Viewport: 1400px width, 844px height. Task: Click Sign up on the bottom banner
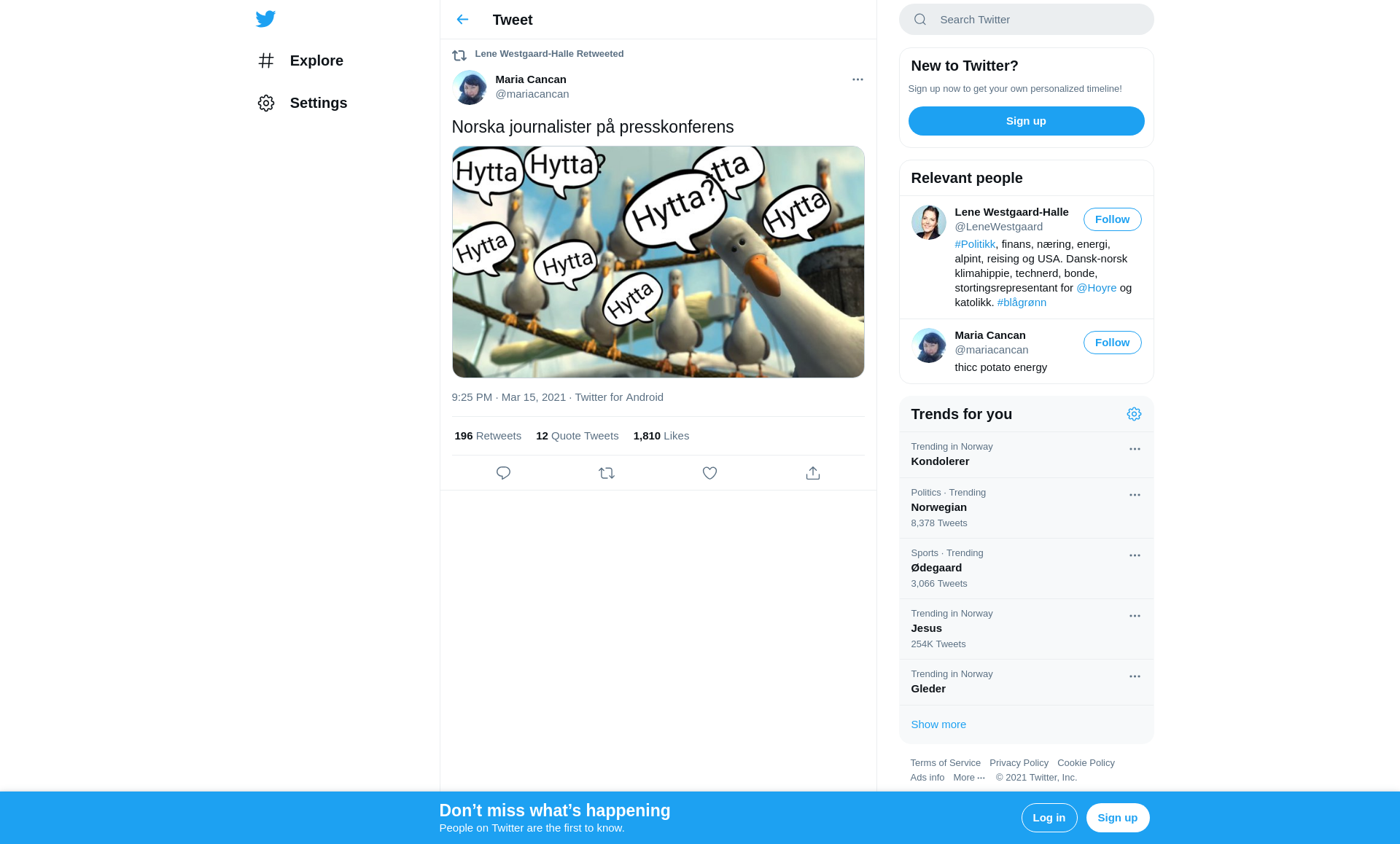(1117, 818)
